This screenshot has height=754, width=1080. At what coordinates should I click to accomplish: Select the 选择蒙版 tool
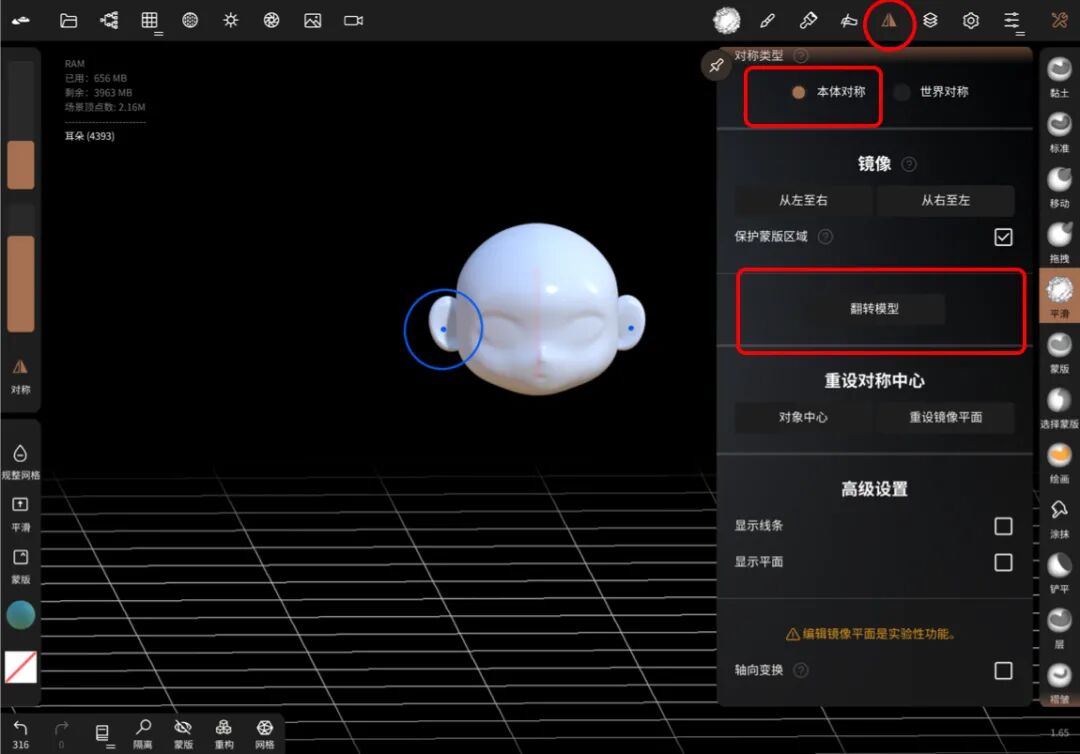(1059, 408)
